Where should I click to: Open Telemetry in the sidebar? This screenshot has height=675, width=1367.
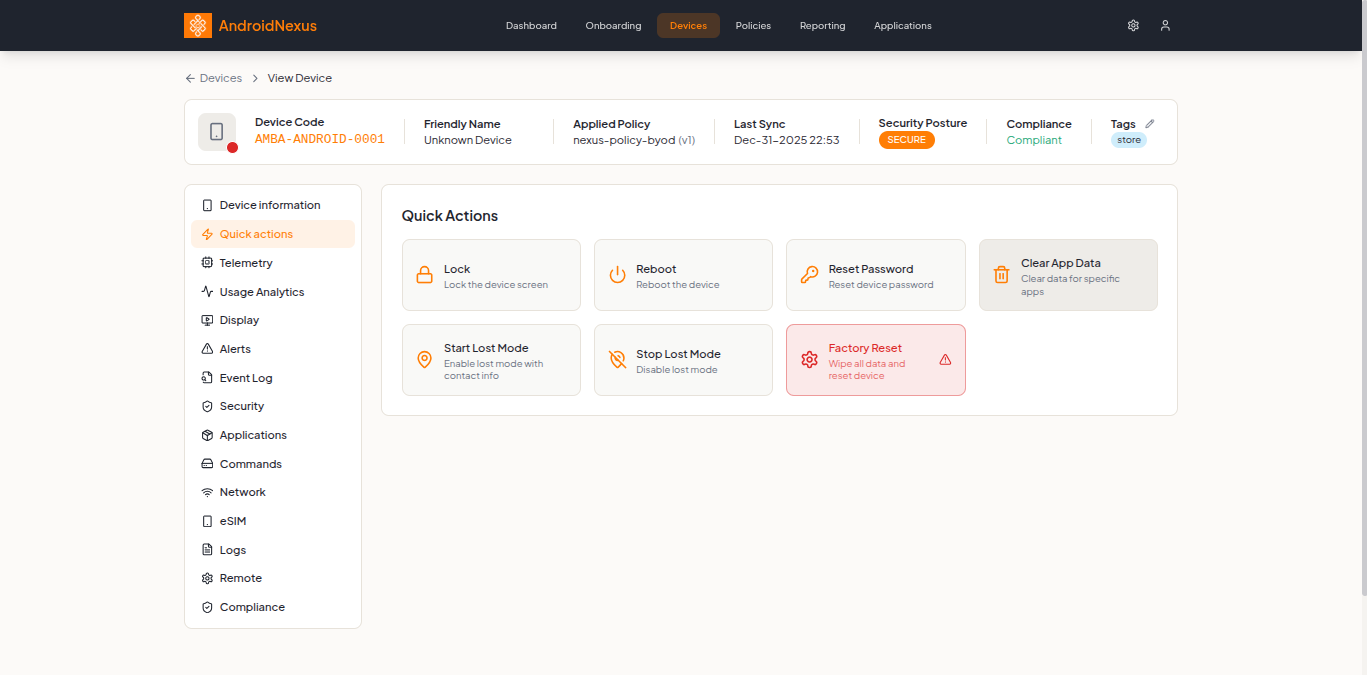(246, 263)
